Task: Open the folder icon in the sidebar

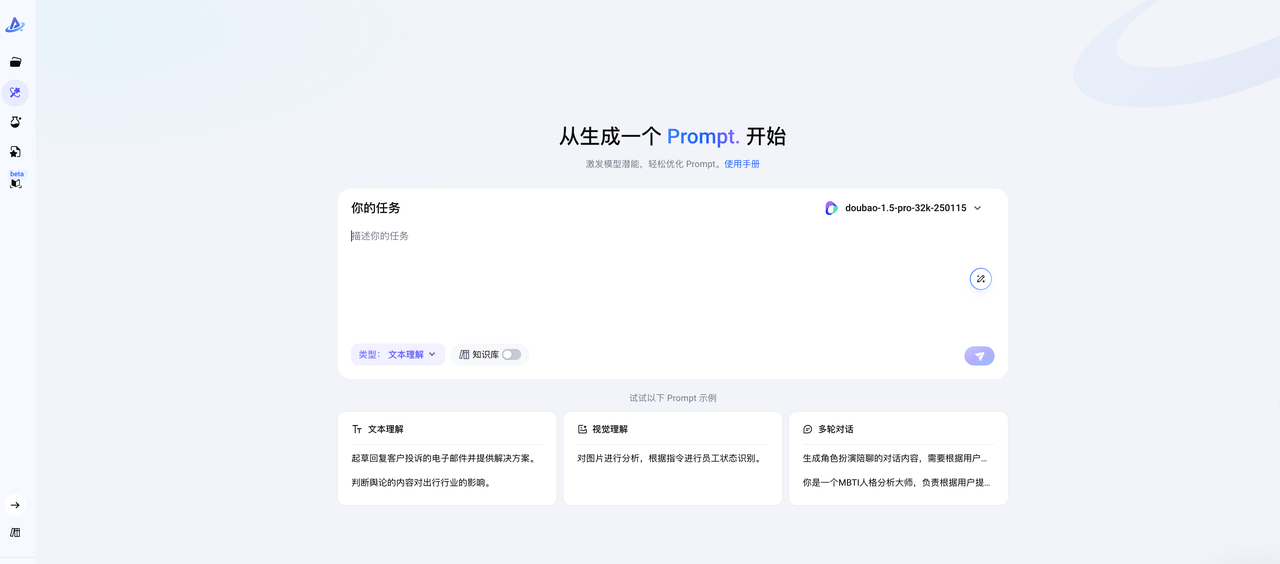Action: click(x=15, y=62)
